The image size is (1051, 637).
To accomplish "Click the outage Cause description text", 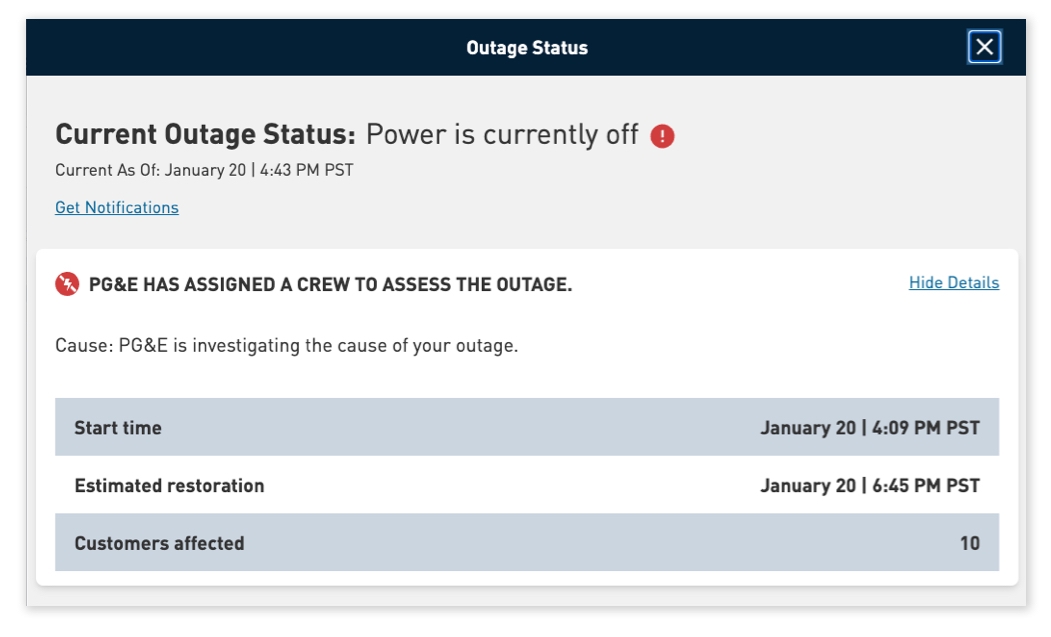I will point(286,346).
